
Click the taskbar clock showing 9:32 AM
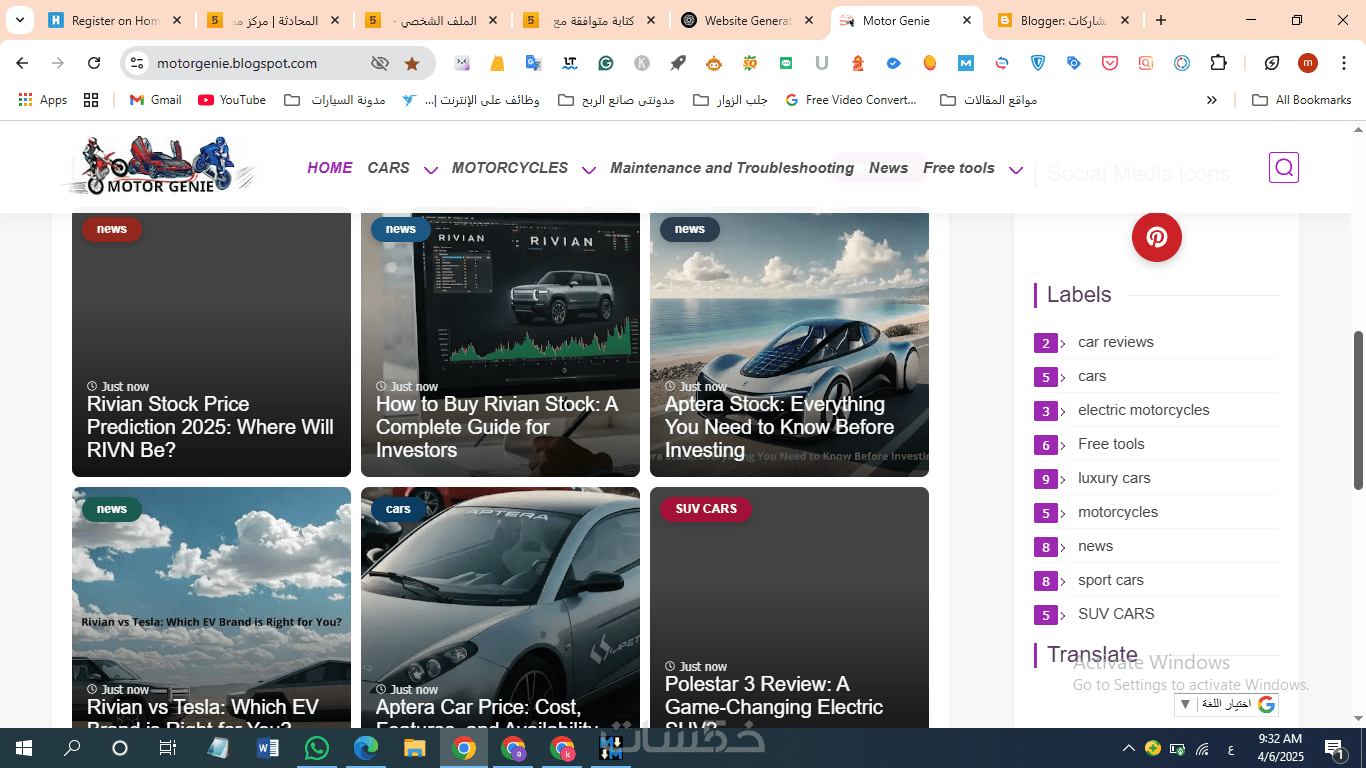[x=1280, y=748]
